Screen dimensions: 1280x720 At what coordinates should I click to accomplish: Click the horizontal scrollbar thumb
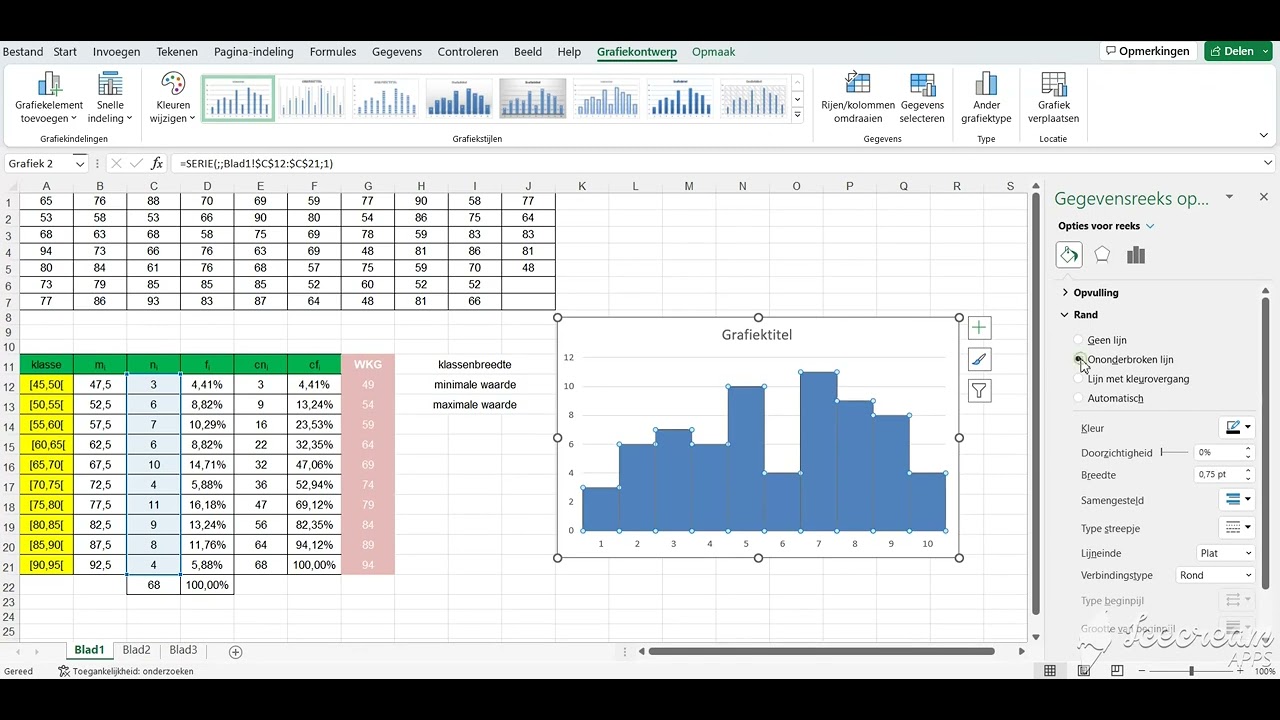(823, 651)
